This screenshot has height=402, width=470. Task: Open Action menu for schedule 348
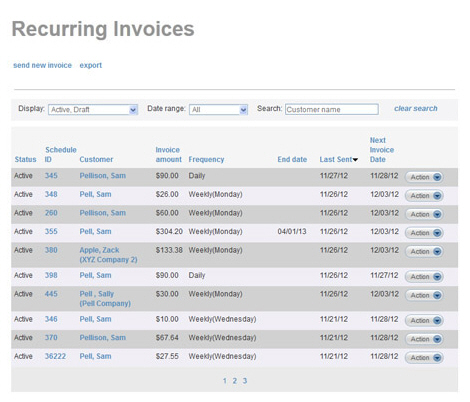pyautogui.click(x=424, y=196)
